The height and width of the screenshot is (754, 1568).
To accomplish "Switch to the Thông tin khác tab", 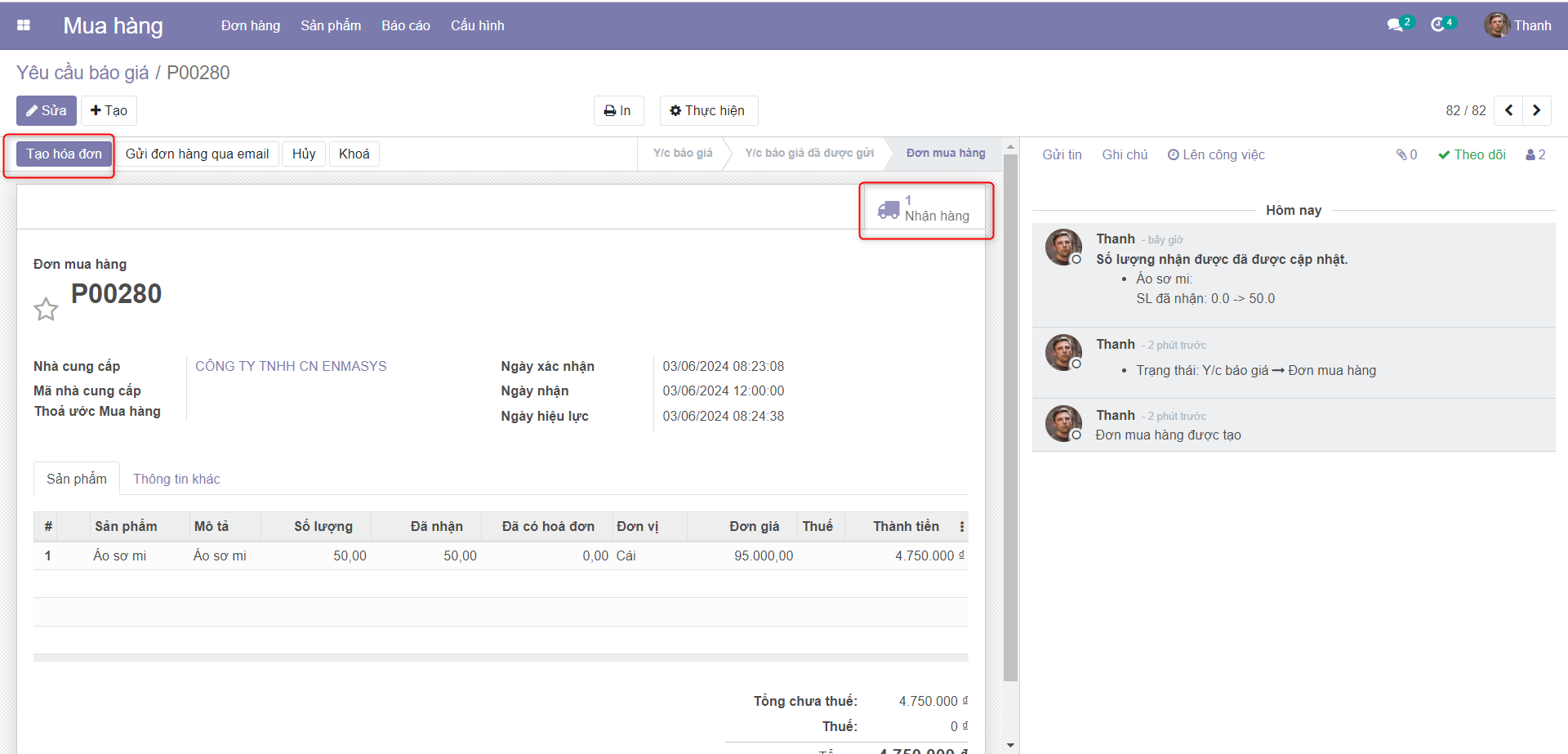I will [x=176, y=479].
